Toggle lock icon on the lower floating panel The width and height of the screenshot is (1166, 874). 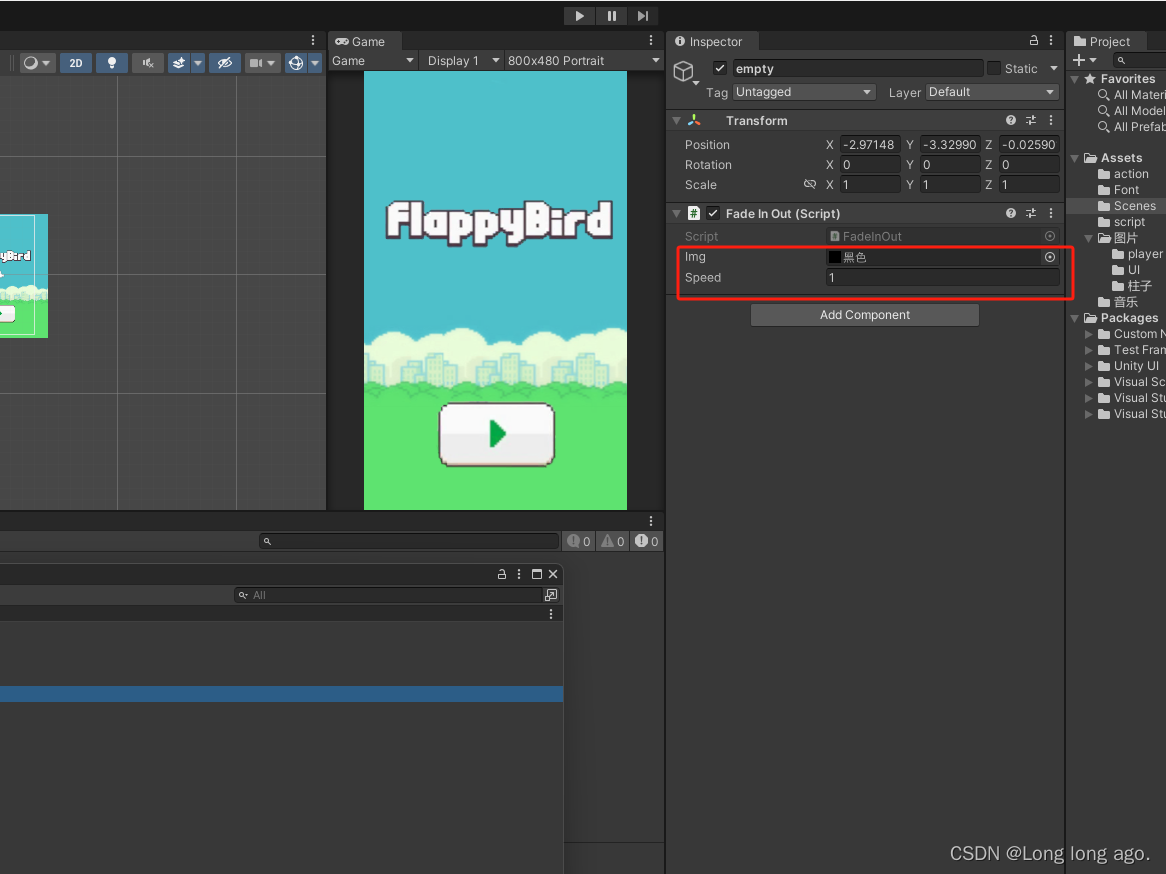click(x=502, y=574)
